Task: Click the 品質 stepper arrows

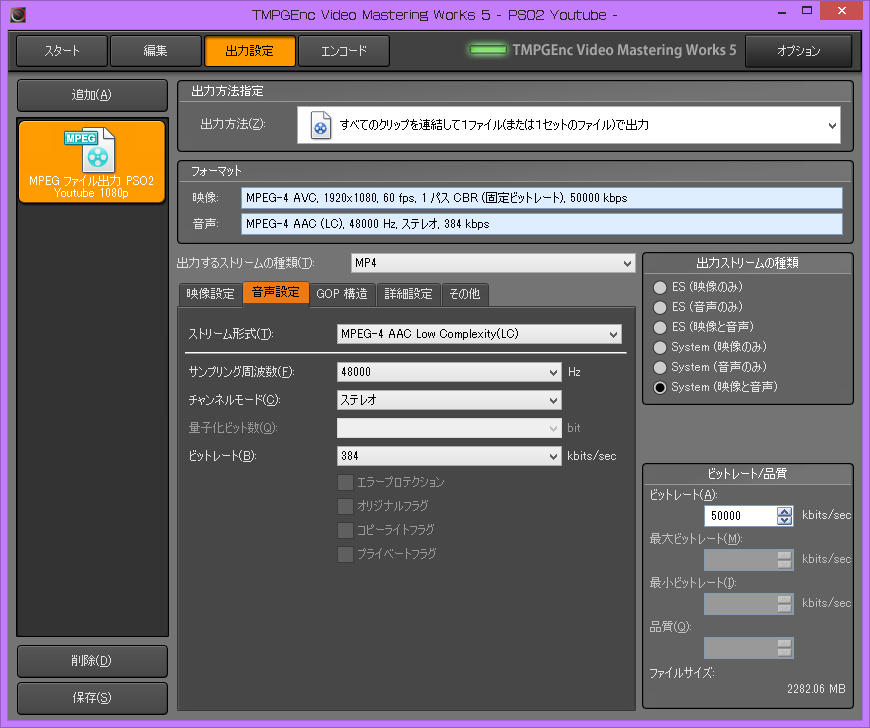Action: (785, 648)
